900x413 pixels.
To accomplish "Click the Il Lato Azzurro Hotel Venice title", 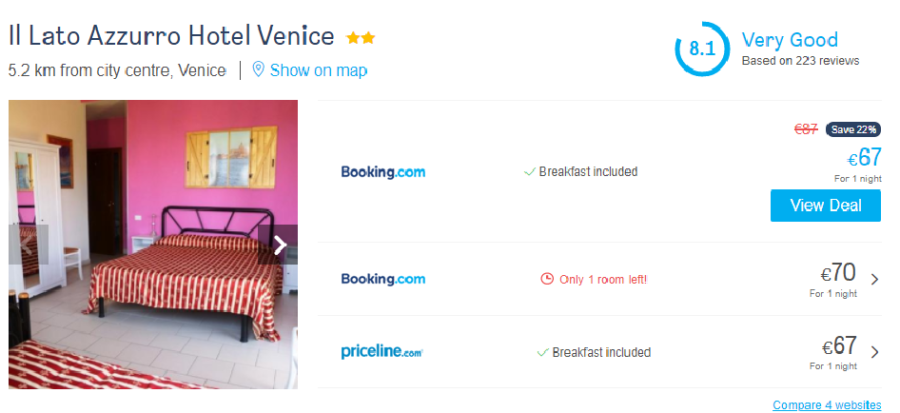I will coord(171,36).
